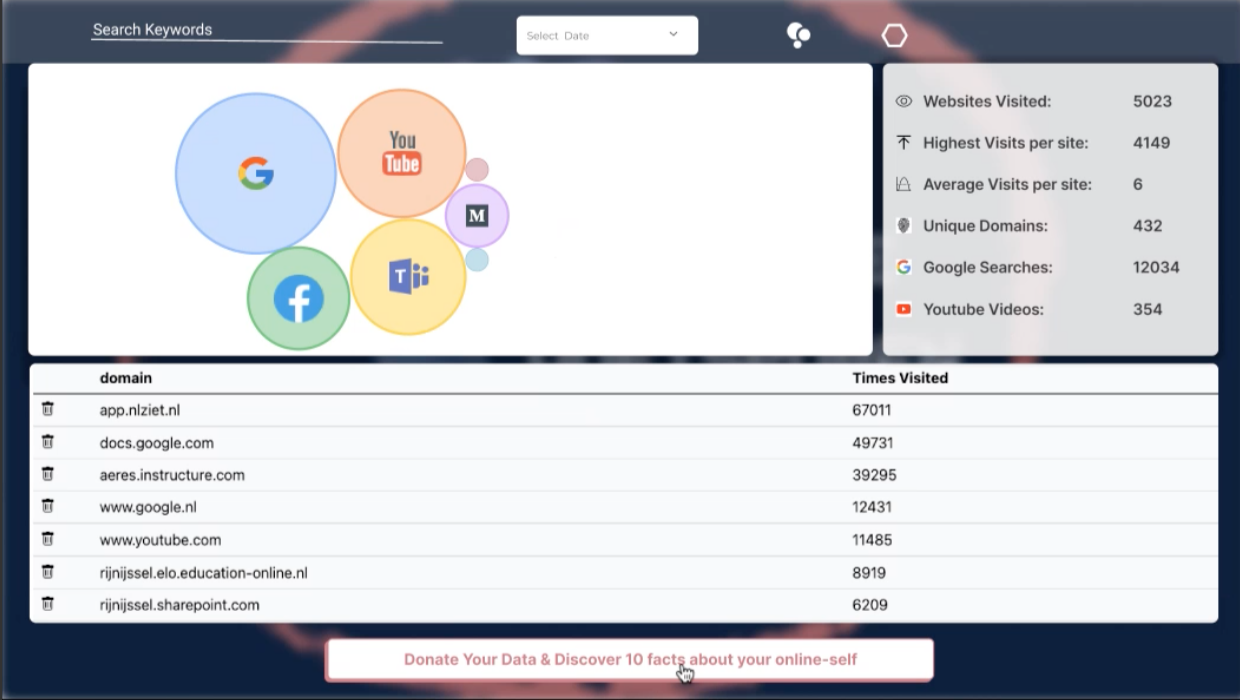Click the aeres.instructure.com domain cell
Viewport: 1240px width, 700px height.
[x=172, y=475]
